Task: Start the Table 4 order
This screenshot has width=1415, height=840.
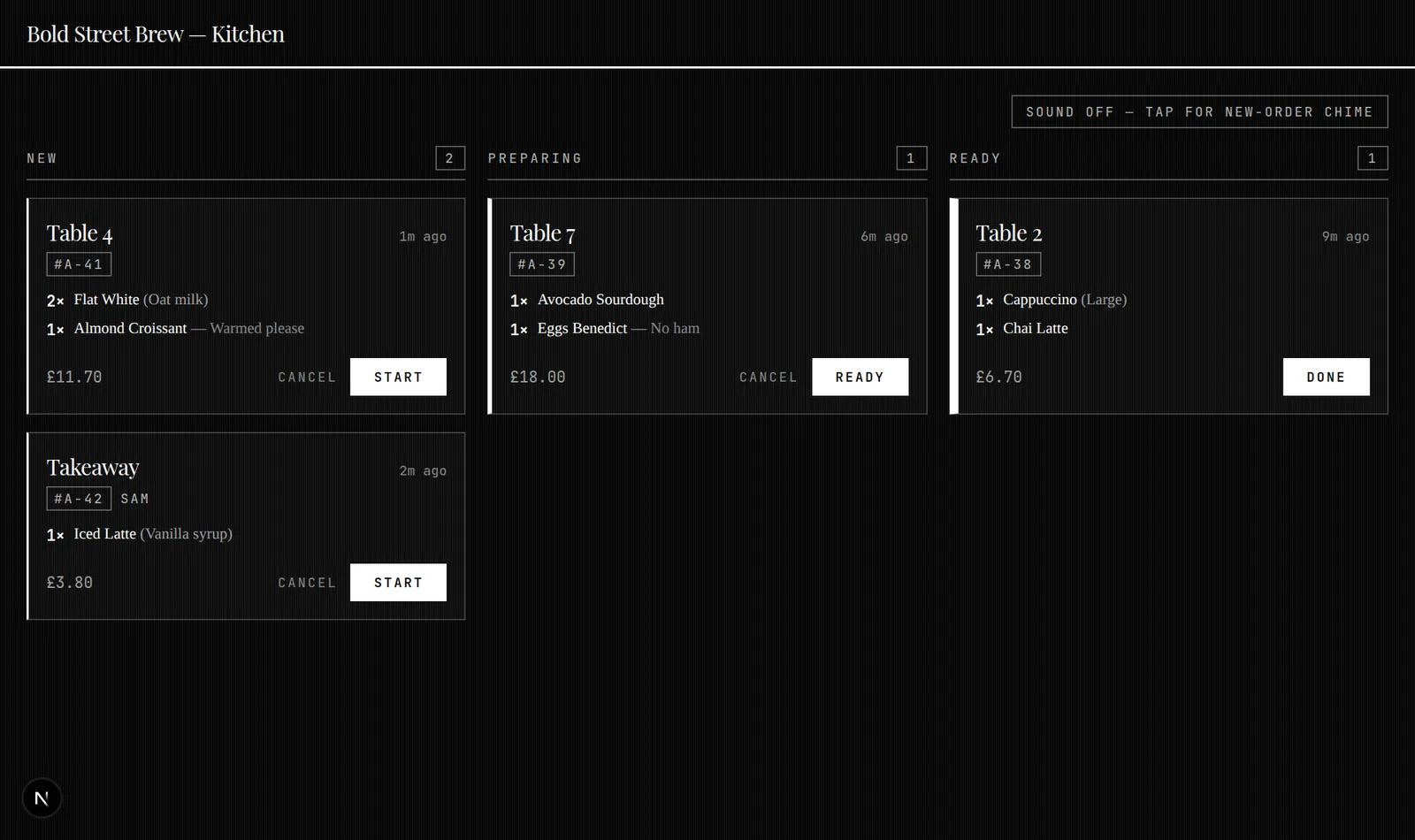Action: [398, 377]
